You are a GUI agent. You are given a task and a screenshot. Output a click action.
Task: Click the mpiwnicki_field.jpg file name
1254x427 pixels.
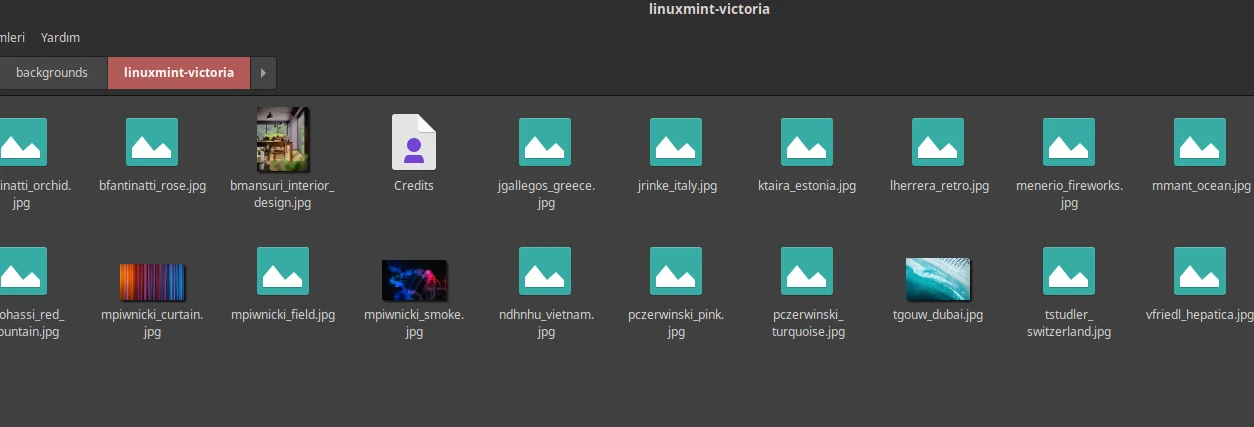283,315
